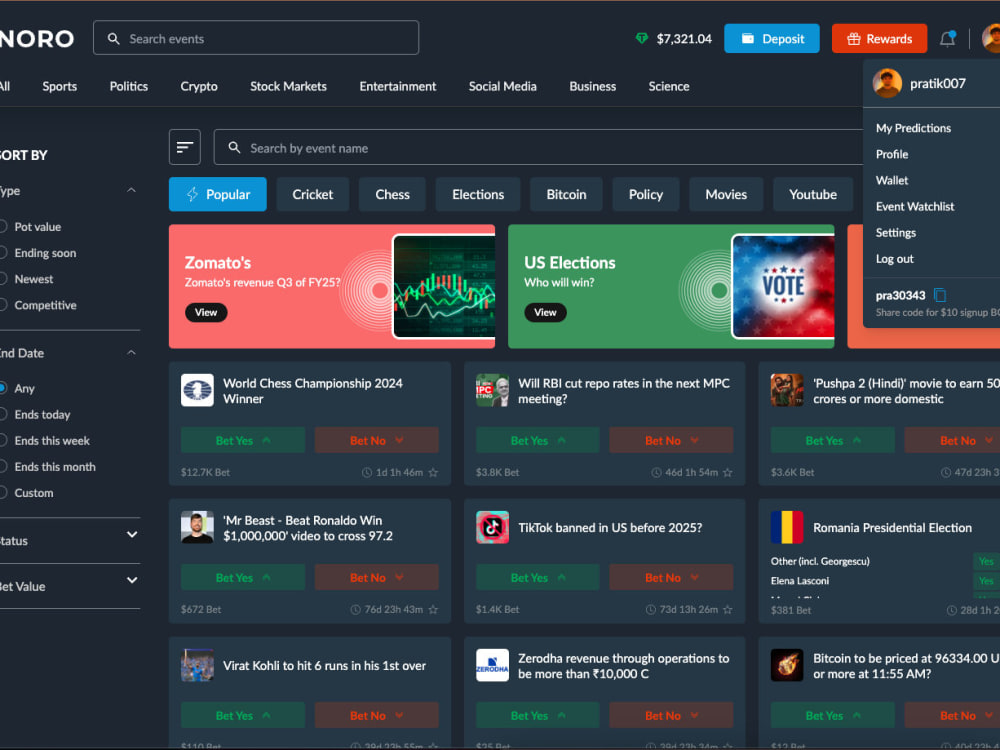Select the Popular filter chip
The image size is (1000, 750).
pyautogui.click(x=217, y=194)
